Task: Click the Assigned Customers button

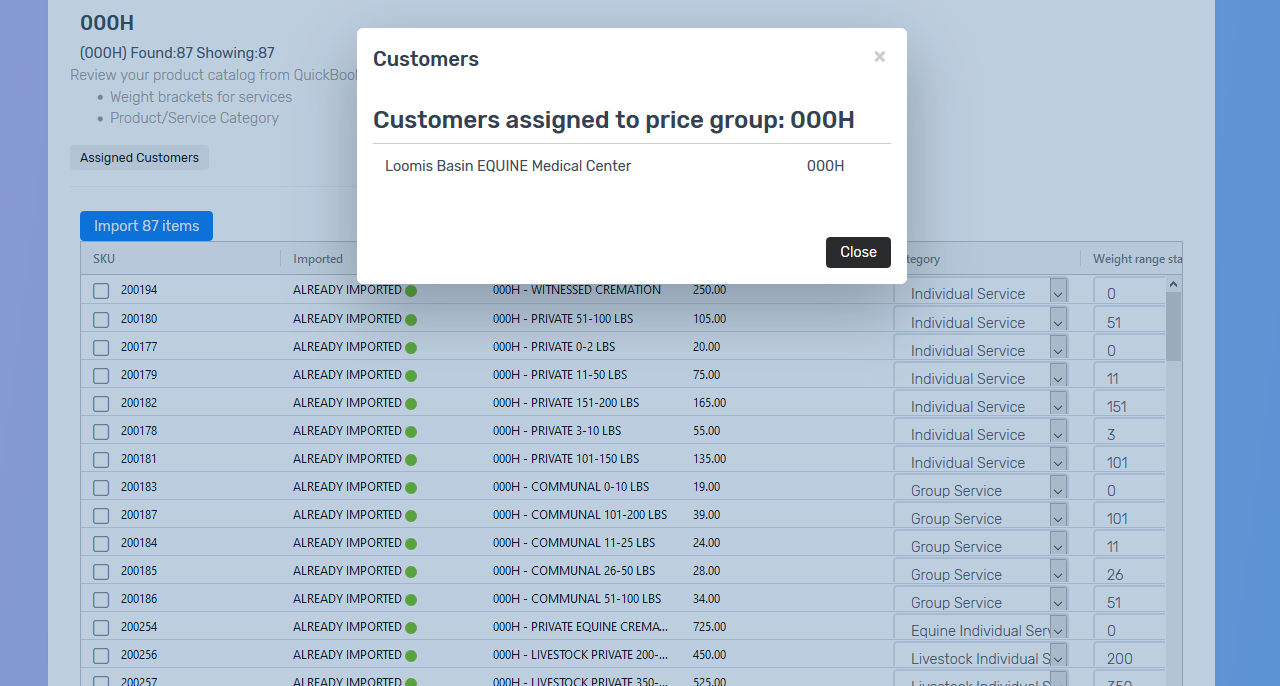Action: [x=139, y=158]
